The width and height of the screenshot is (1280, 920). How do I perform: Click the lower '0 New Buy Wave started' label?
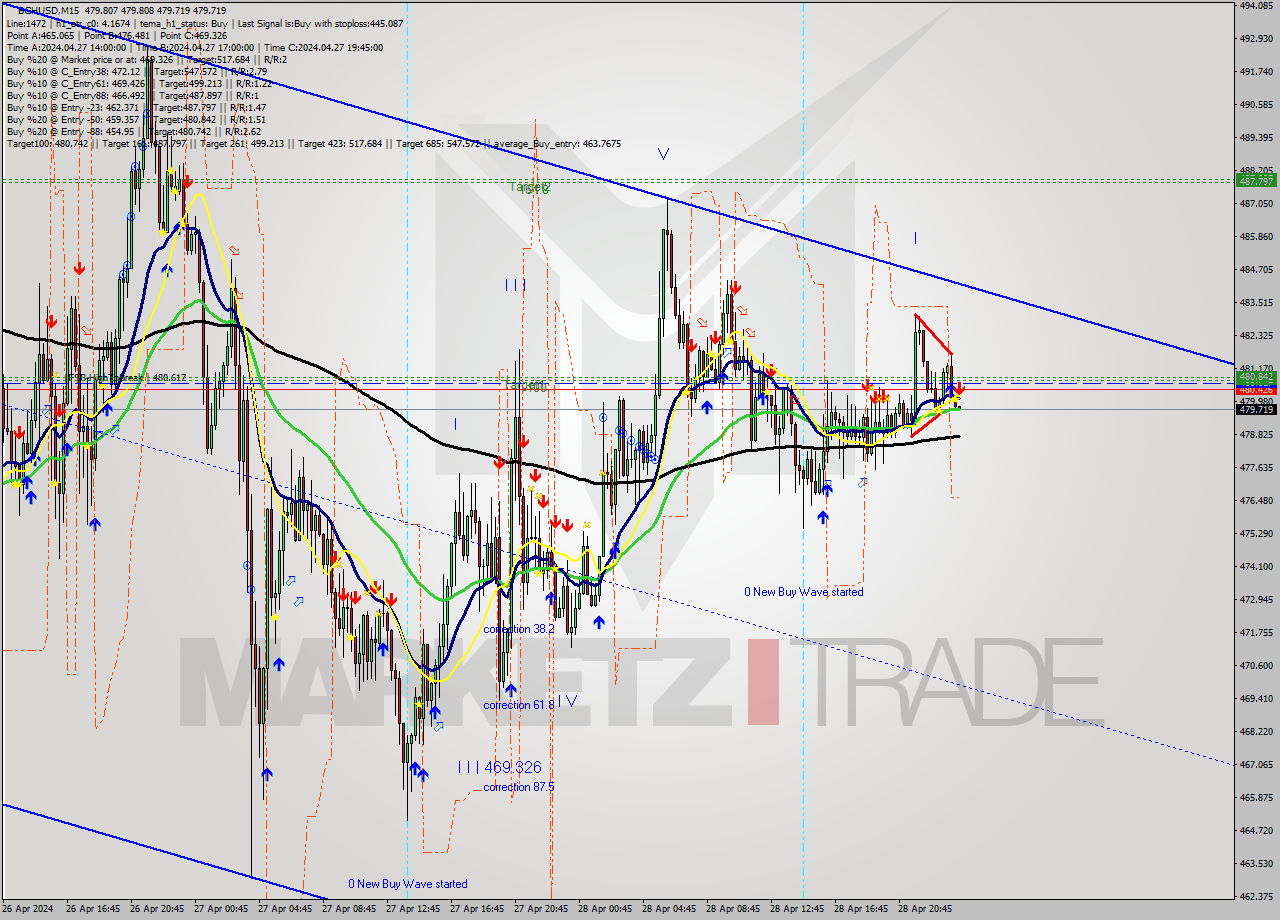point(407,884)
